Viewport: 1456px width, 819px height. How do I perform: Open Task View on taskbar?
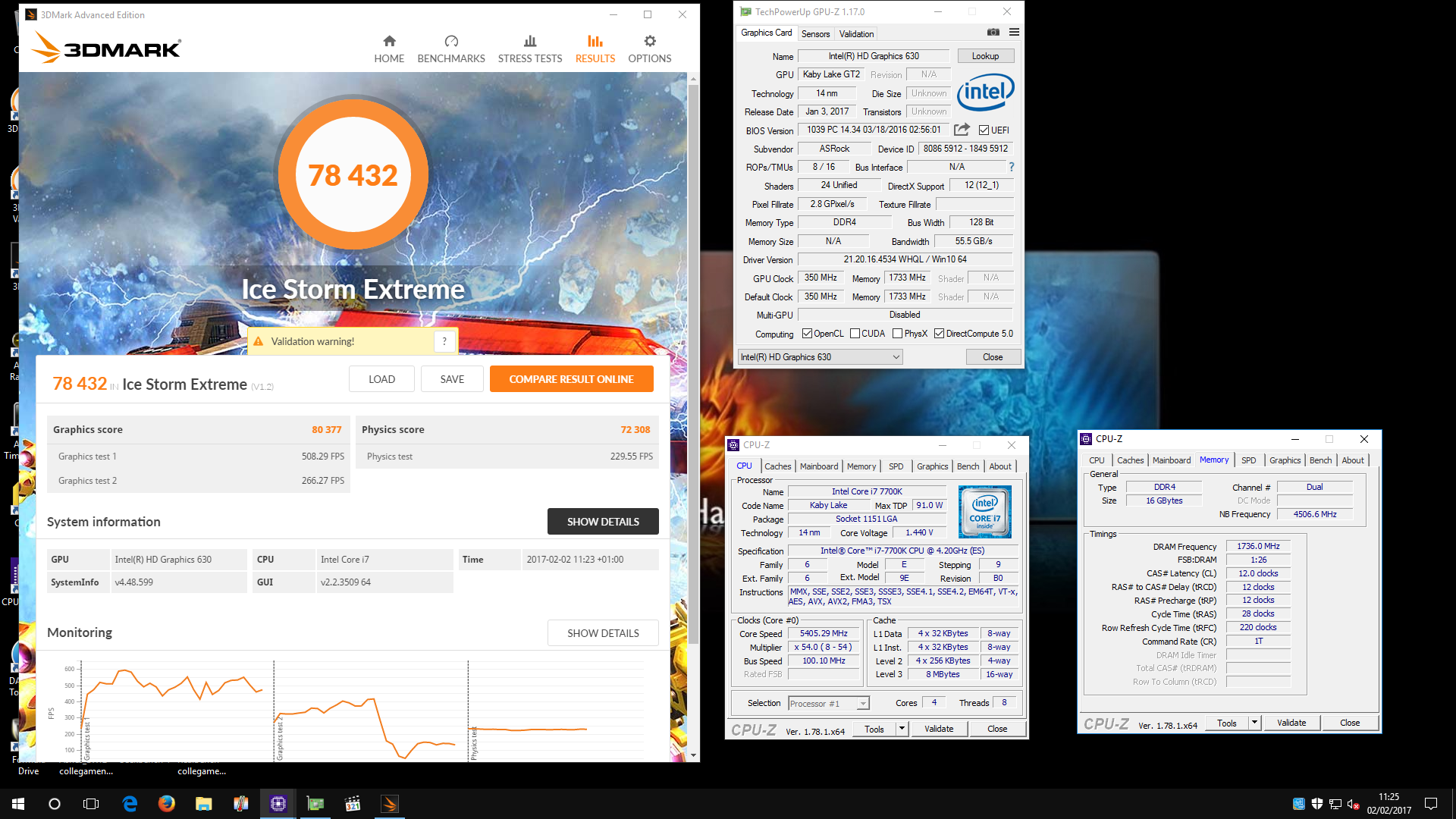click(91, 804)
